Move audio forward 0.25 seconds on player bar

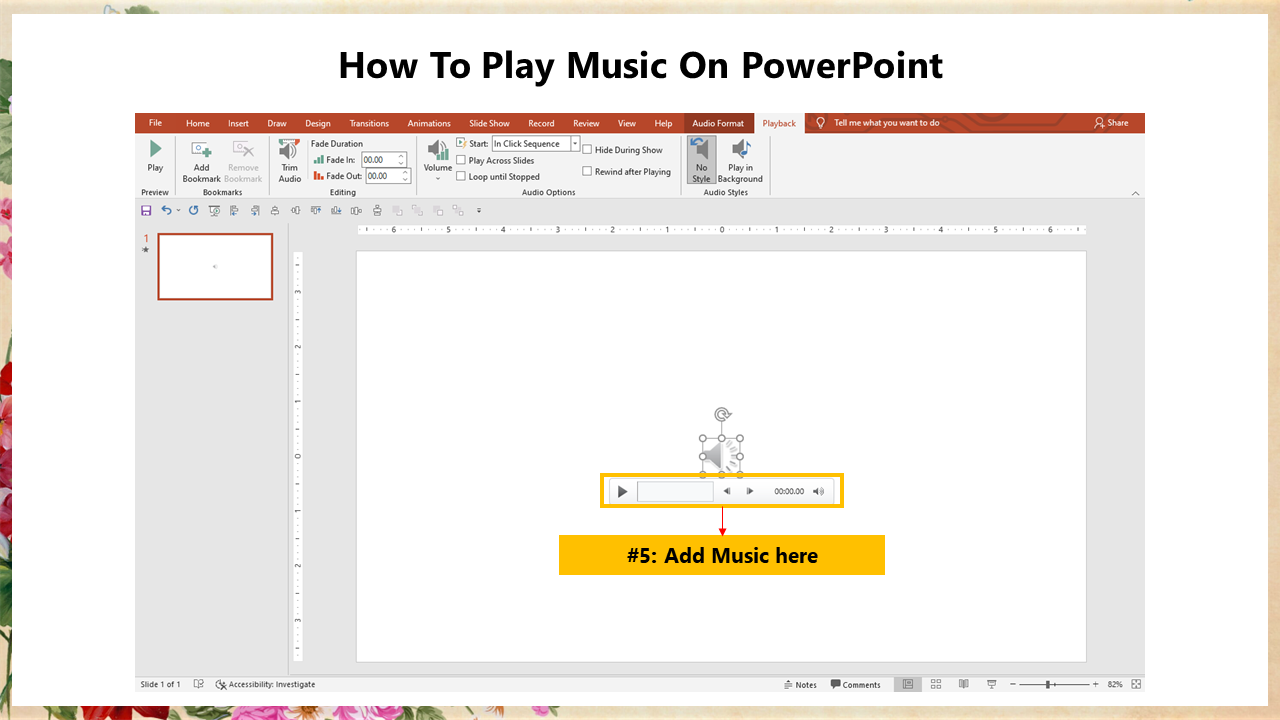[x=750, y=491]
